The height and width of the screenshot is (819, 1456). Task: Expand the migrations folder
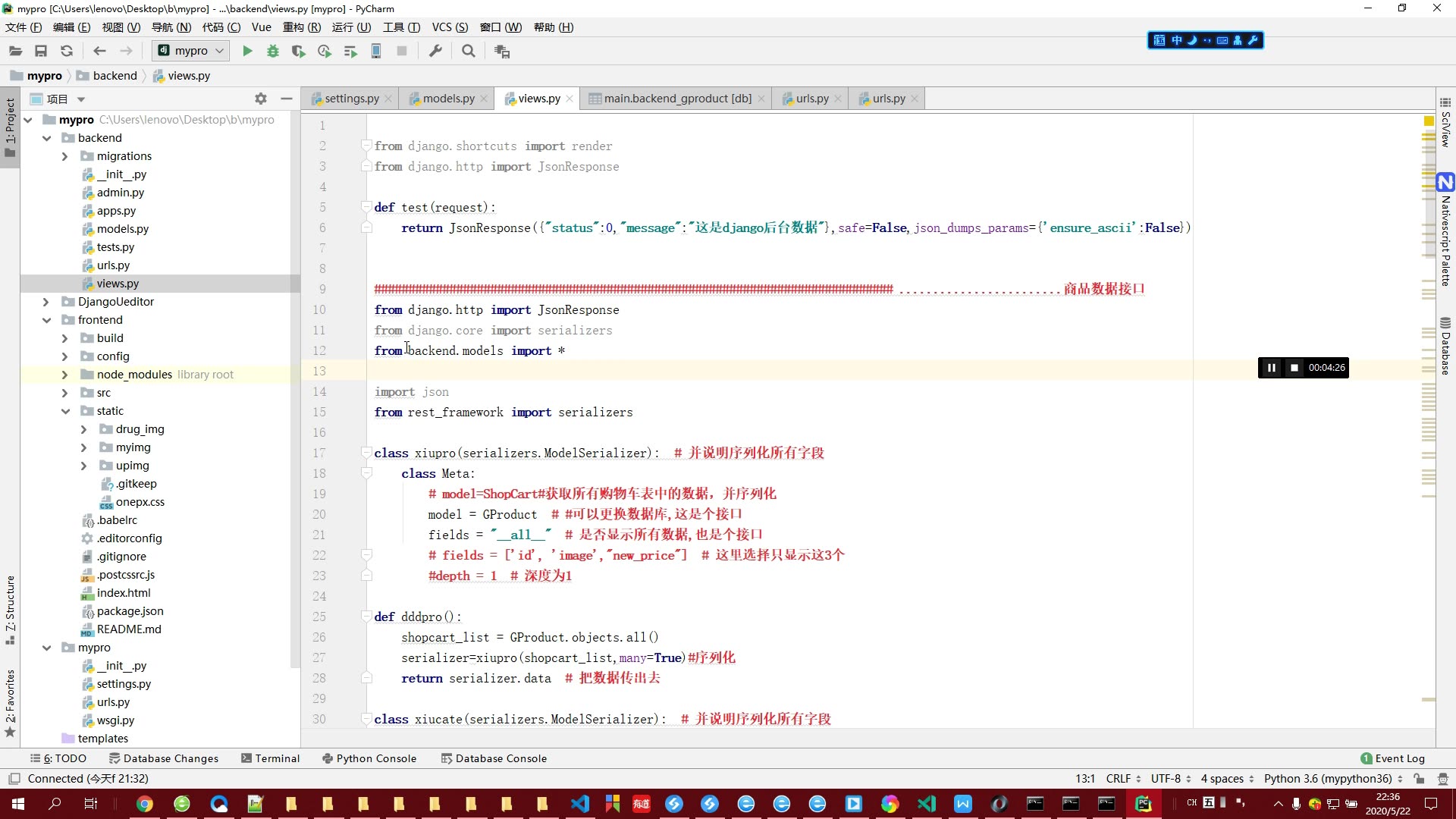(64, 156)
